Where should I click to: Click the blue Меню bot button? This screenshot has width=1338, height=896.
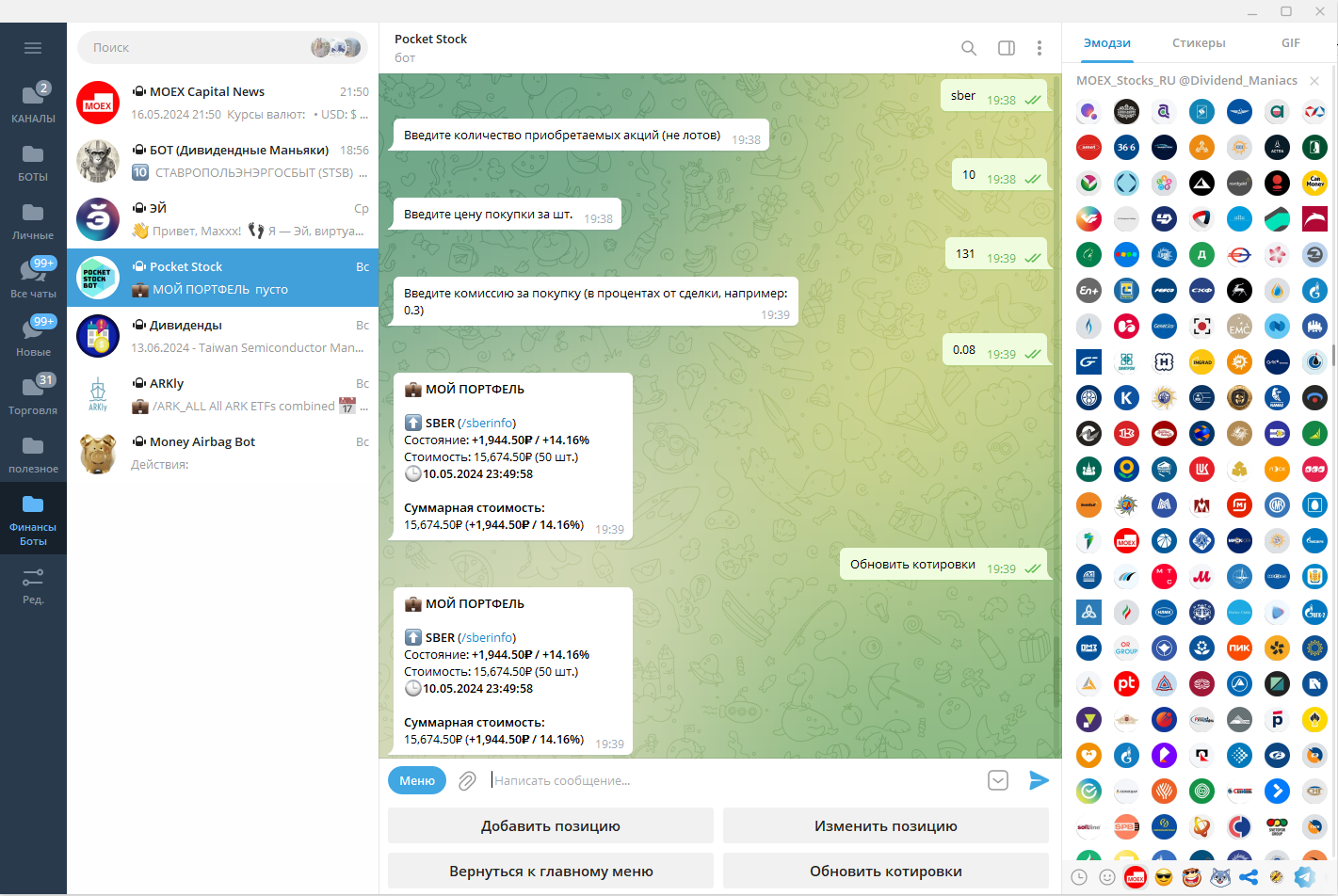pyautogui.click(x=417, y=780)
